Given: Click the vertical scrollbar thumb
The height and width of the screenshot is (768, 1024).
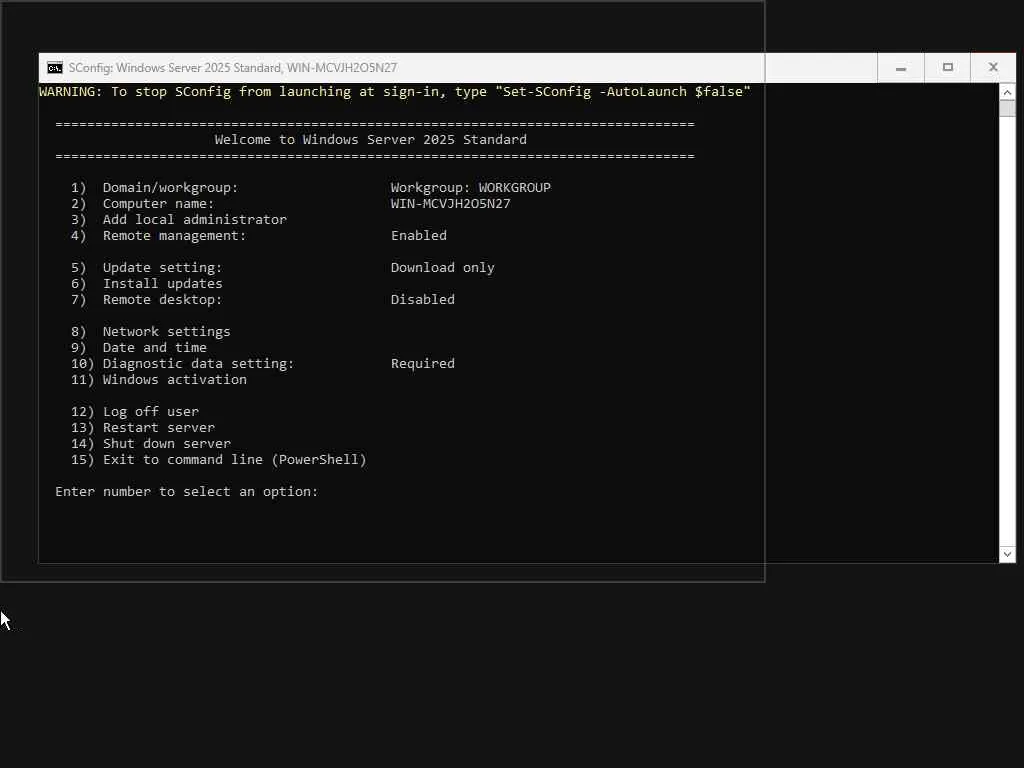Looking at the screenshot, I should tap(1007, 108).
